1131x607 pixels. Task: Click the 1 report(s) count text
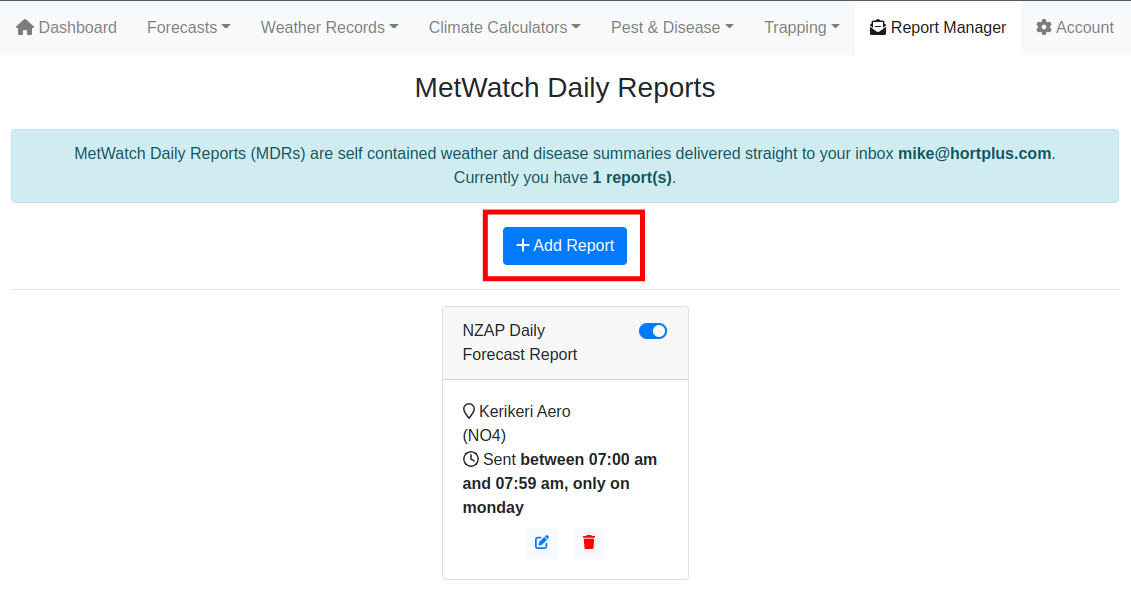pyautogui.click(x=632, y=177)
